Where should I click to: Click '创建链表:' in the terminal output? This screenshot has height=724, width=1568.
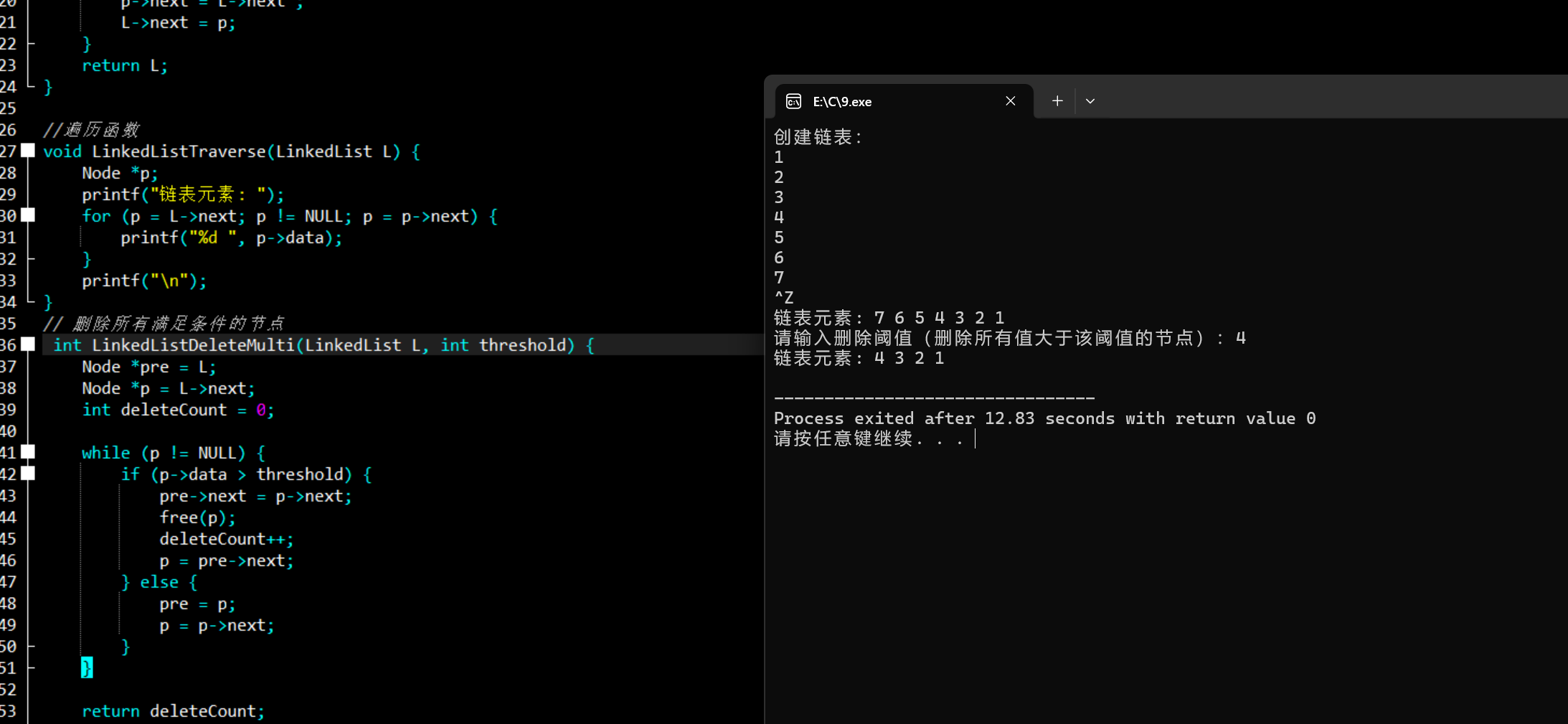(818, 137)
